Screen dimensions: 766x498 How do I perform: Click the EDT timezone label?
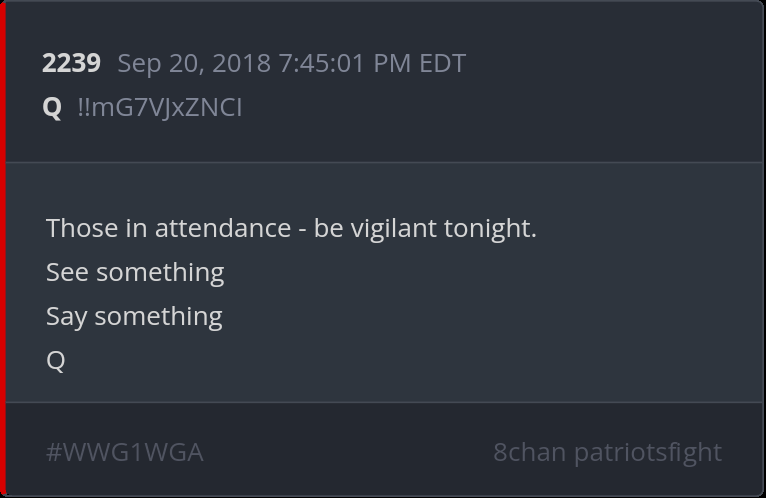coord(442,63)
